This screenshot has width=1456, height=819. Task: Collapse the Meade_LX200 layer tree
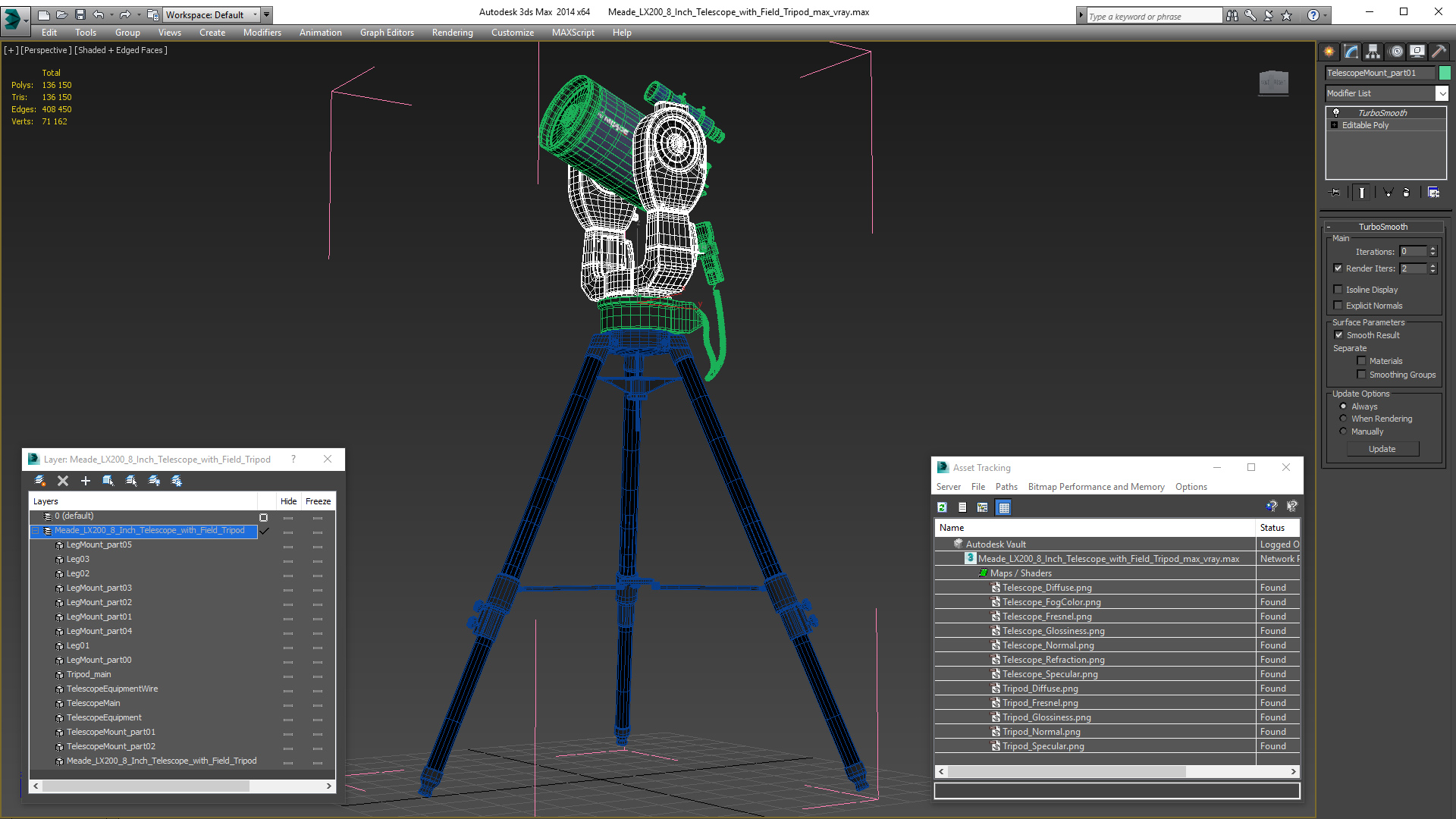click(36, 531)
